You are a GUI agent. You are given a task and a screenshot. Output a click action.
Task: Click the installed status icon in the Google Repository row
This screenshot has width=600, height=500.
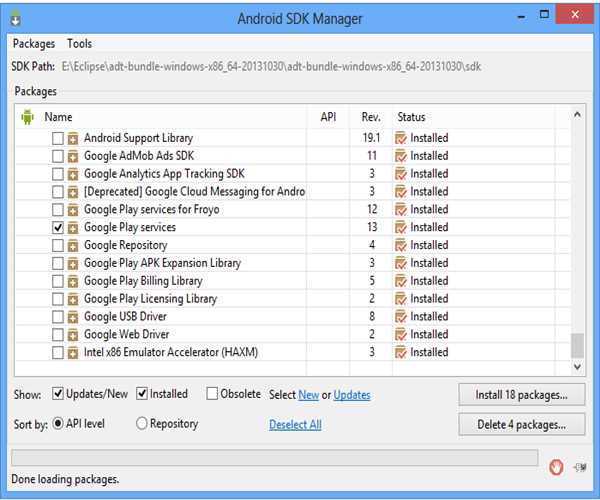pyautogui.click(x=401, y=245)
